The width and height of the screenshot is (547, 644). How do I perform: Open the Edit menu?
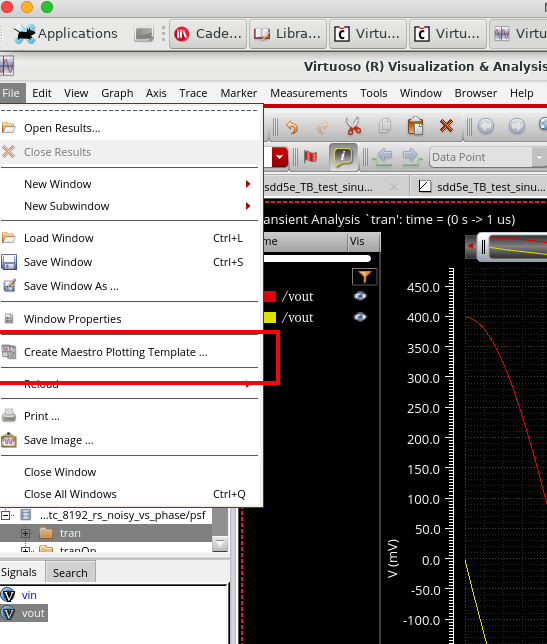(42, 93)
